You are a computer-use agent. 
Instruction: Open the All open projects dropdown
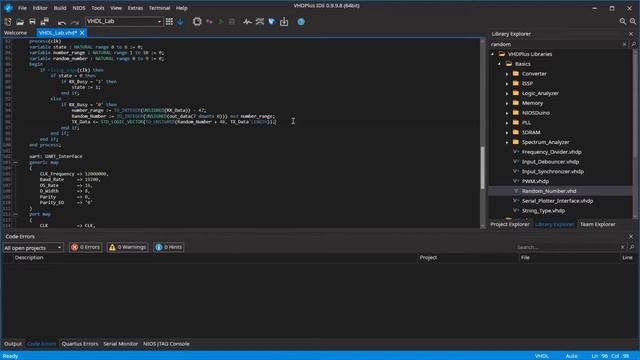pyautogui.click(x=33, y=248)
